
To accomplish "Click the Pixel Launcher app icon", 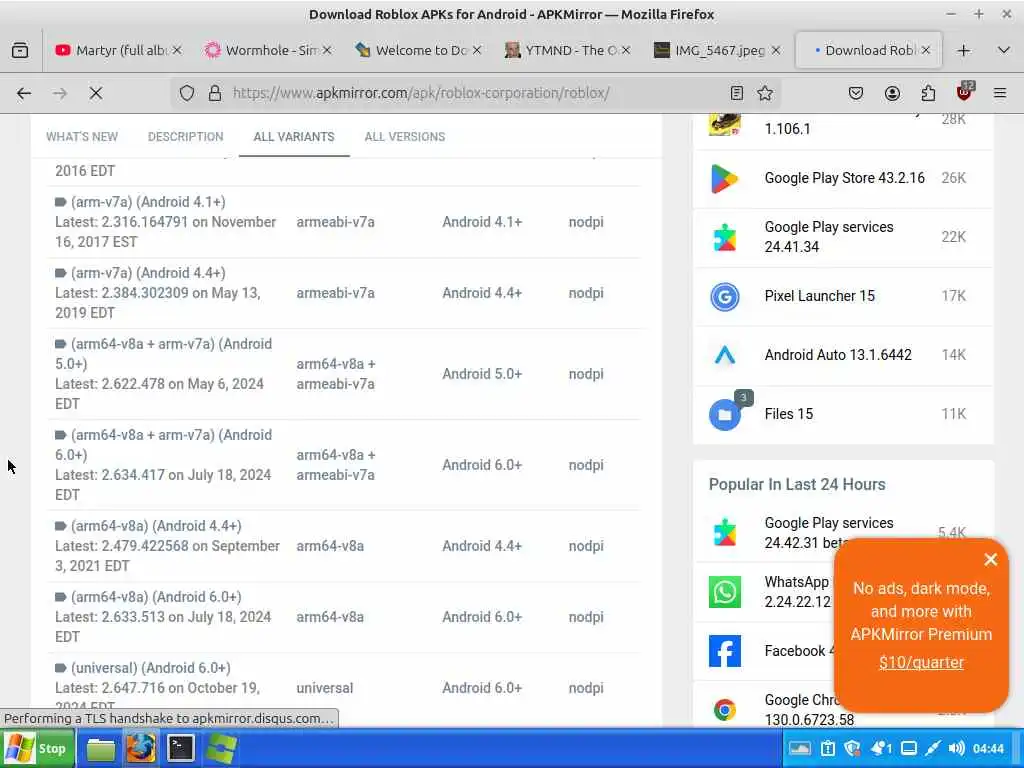I will click(724, 296).
